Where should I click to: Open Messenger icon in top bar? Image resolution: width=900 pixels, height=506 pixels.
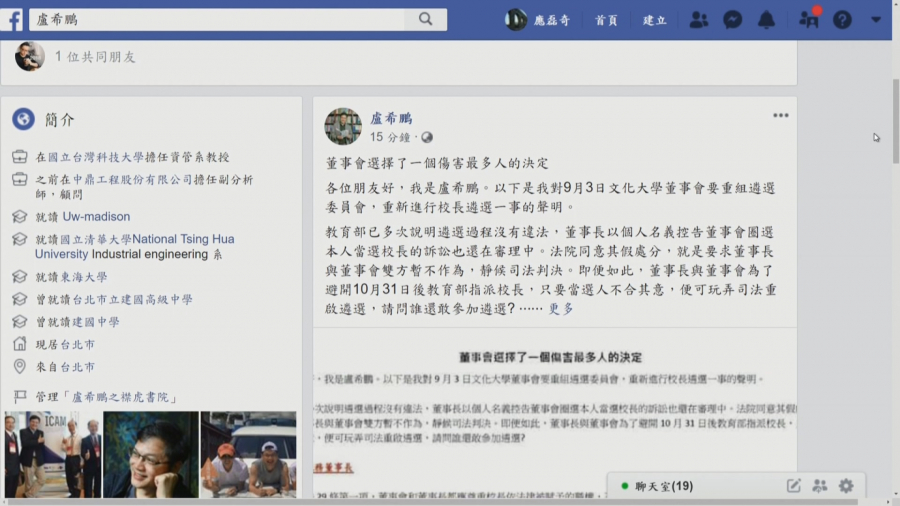click(x=733, y=20)
